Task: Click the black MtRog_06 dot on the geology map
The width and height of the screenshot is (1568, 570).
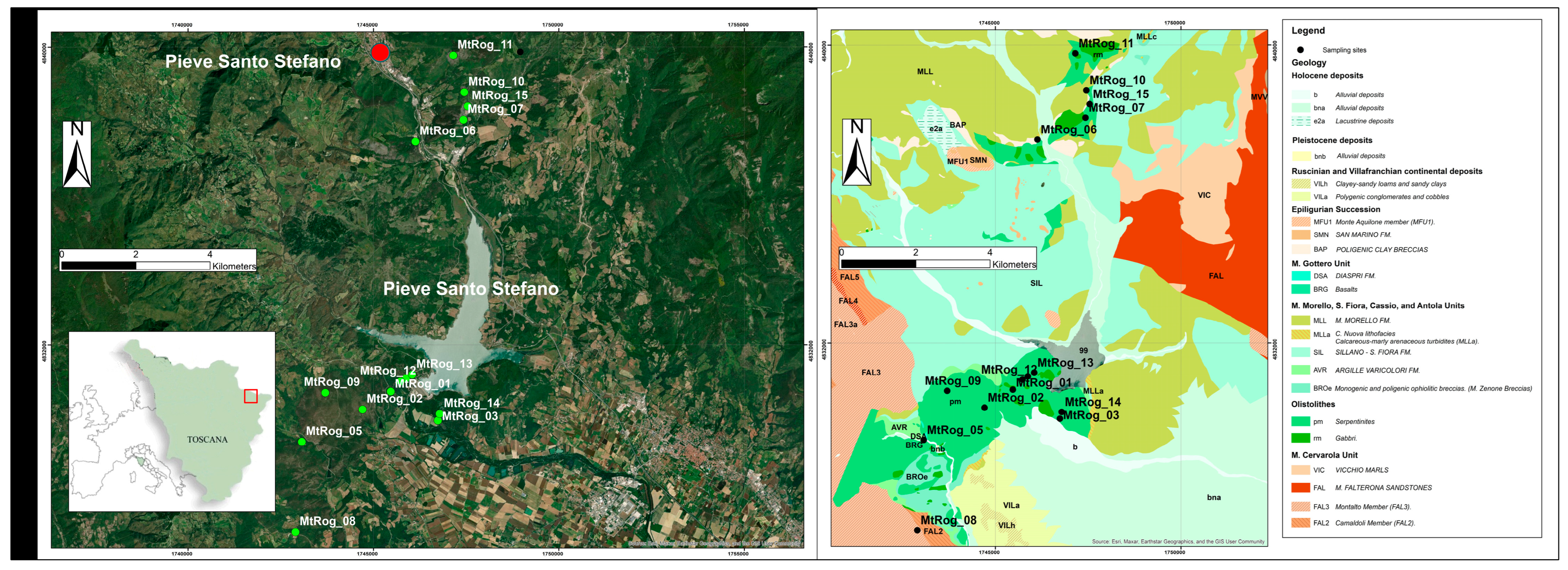Action: (1037, 139)
